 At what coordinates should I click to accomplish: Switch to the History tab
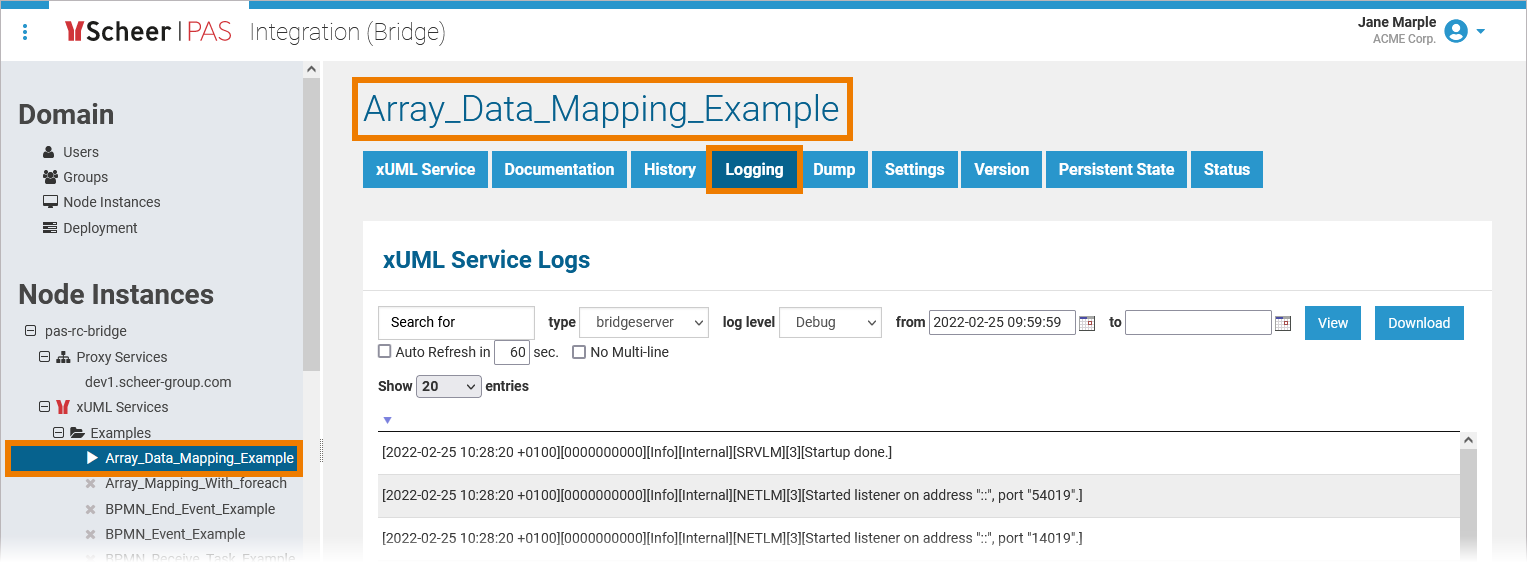pos(669,170)
